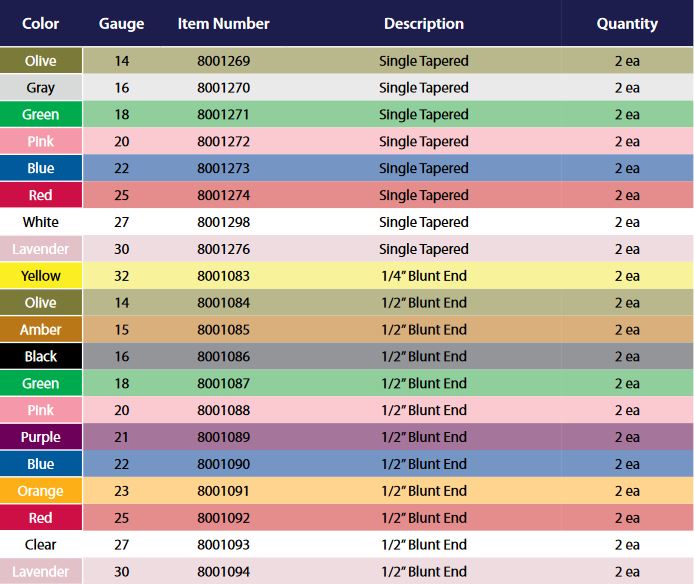
Task: Click item number 8001086
Action: pyautogui.click(x=224, y=356)
